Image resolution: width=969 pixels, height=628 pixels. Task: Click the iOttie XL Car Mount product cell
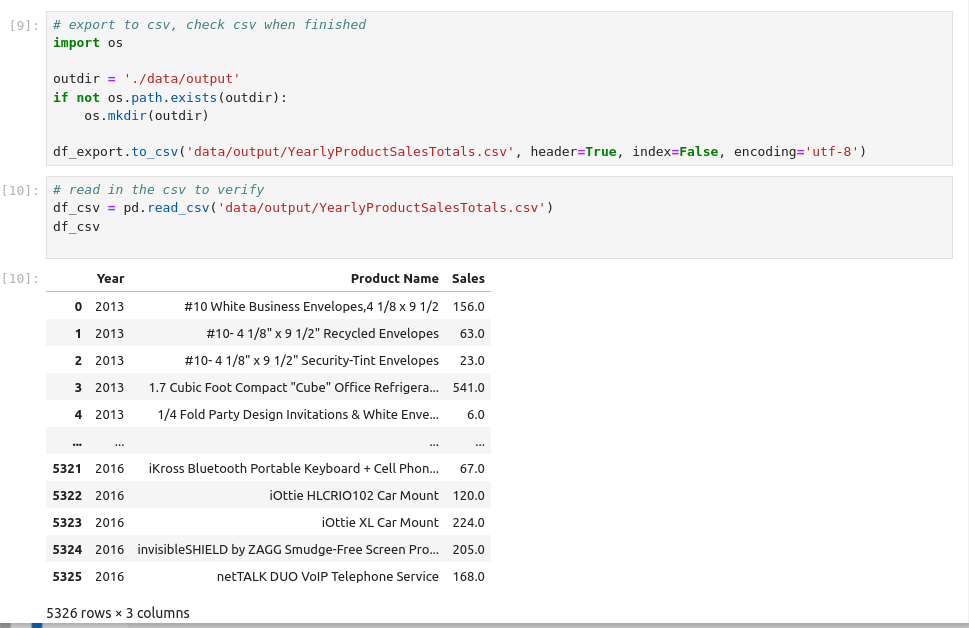[380, 522]
